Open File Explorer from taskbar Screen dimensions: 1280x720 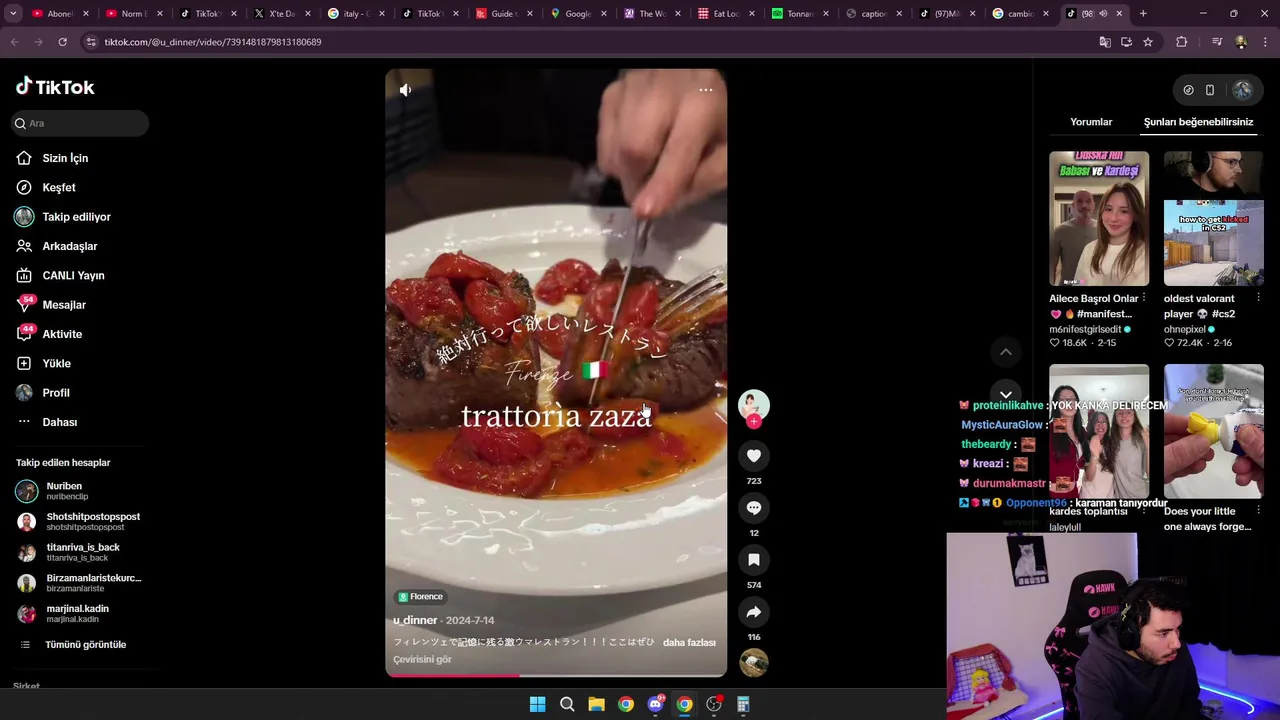pos(596,704)
